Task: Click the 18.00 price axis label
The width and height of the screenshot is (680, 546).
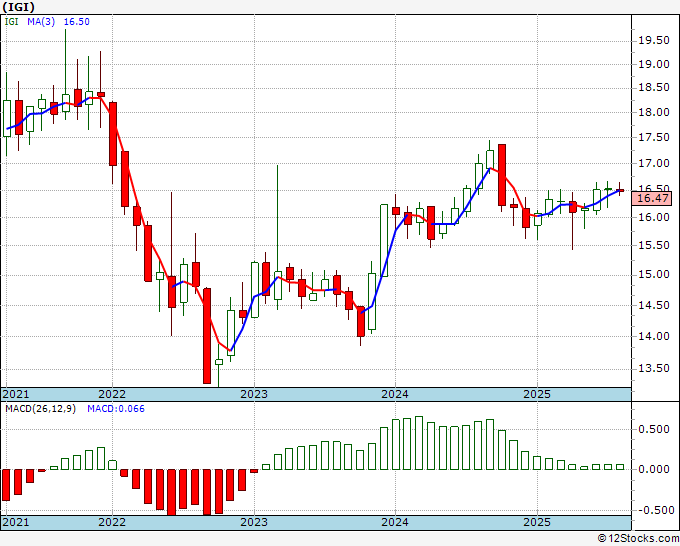Action: coord(654,112)
